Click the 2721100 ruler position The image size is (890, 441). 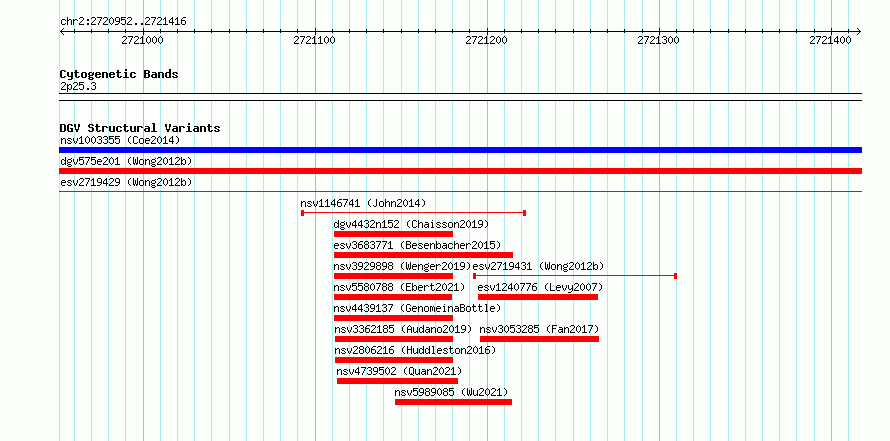(314, 40)
